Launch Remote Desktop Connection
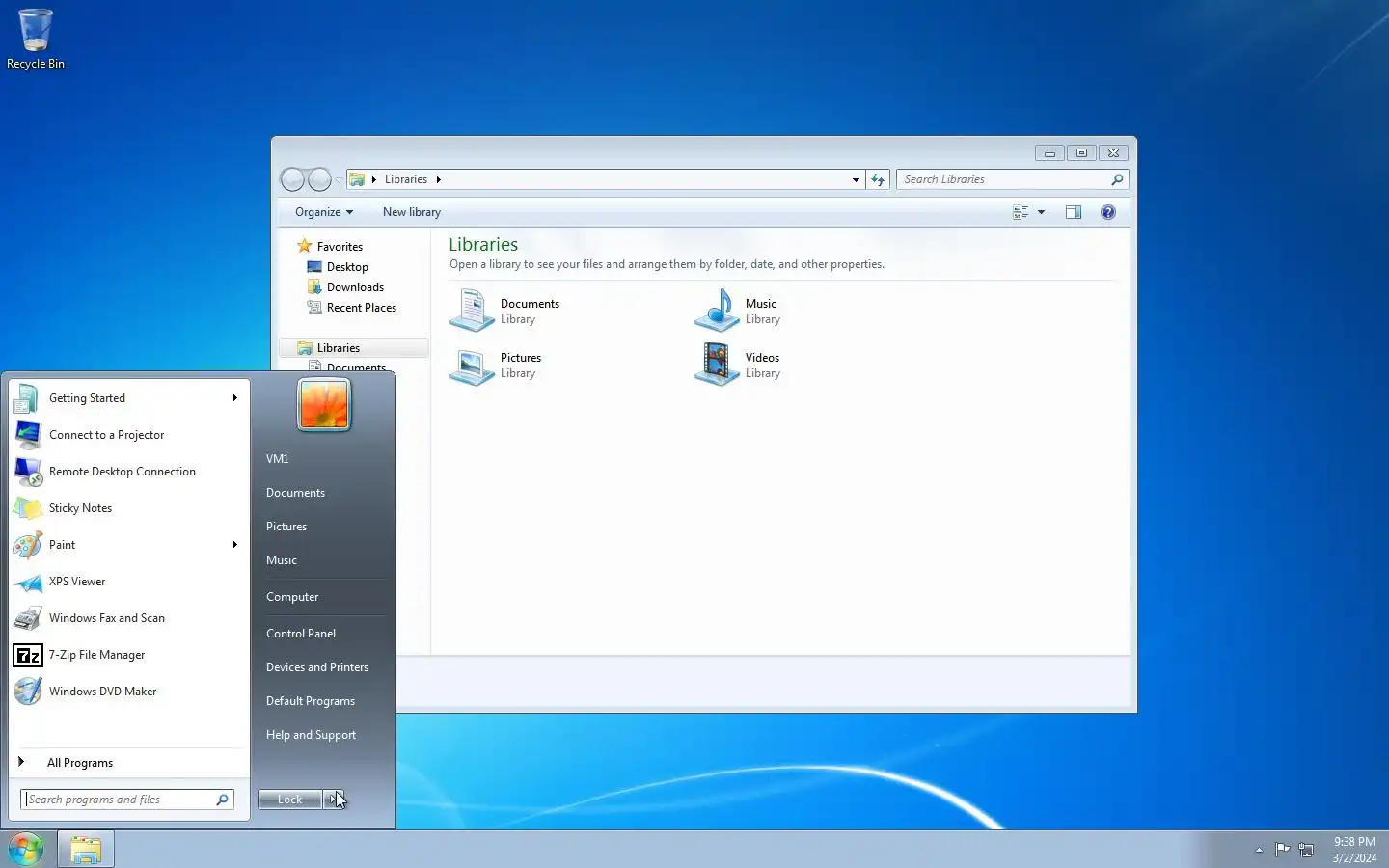This screenshot has height=868, width=1389. pos(129,472)
